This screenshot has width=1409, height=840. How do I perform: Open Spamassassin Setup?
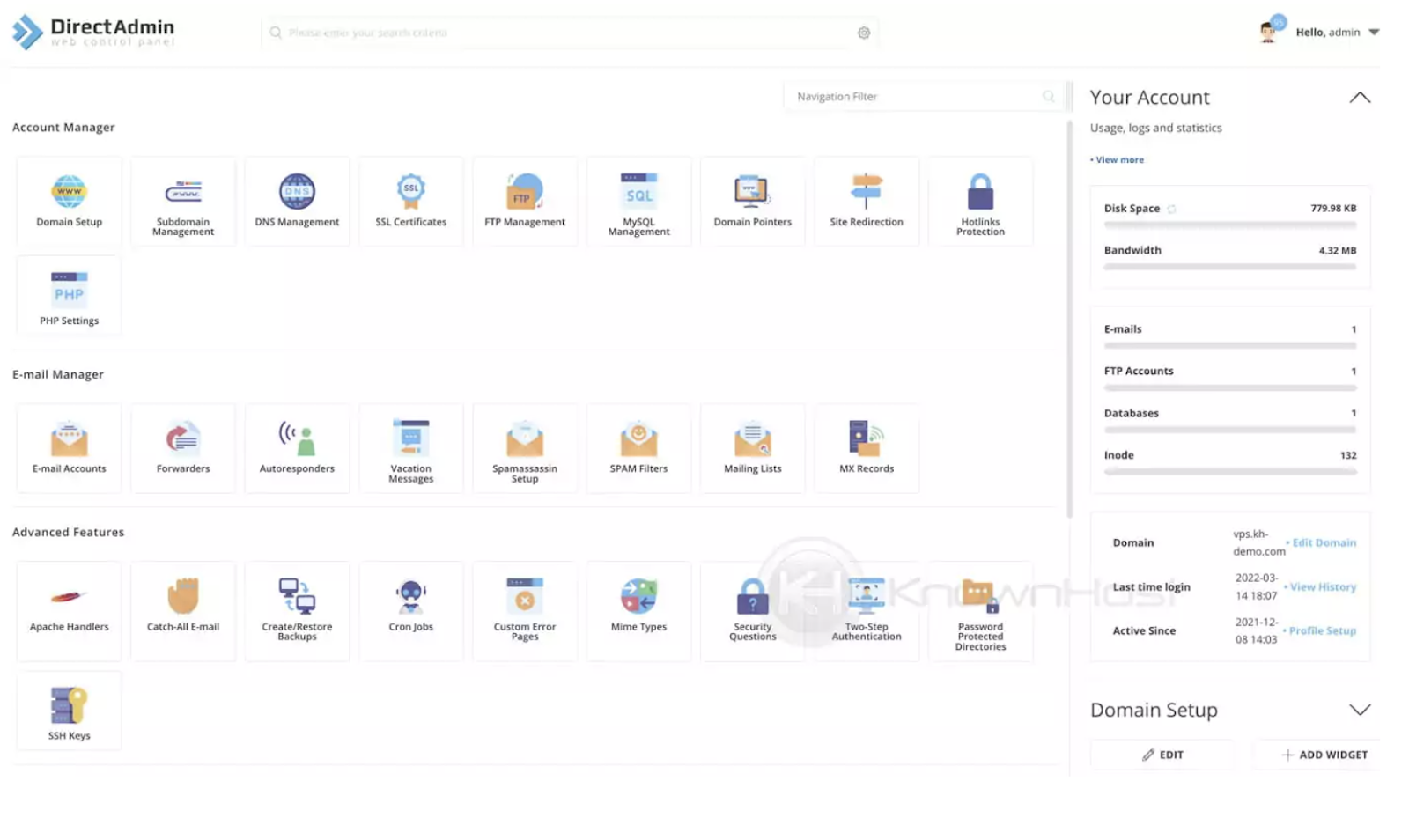pos(525,448)
